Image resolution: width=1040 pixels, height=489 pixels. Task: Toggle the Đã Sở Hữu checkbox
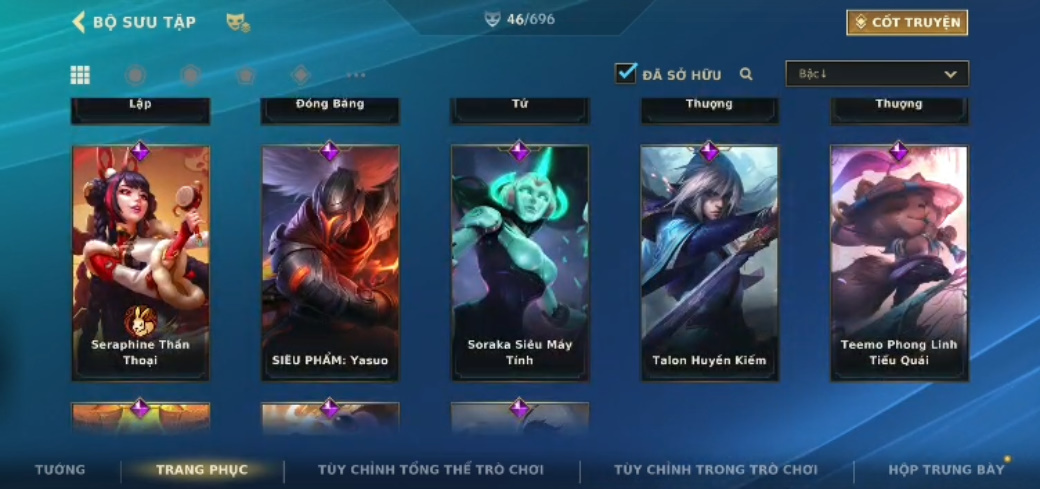pos(625,73)
